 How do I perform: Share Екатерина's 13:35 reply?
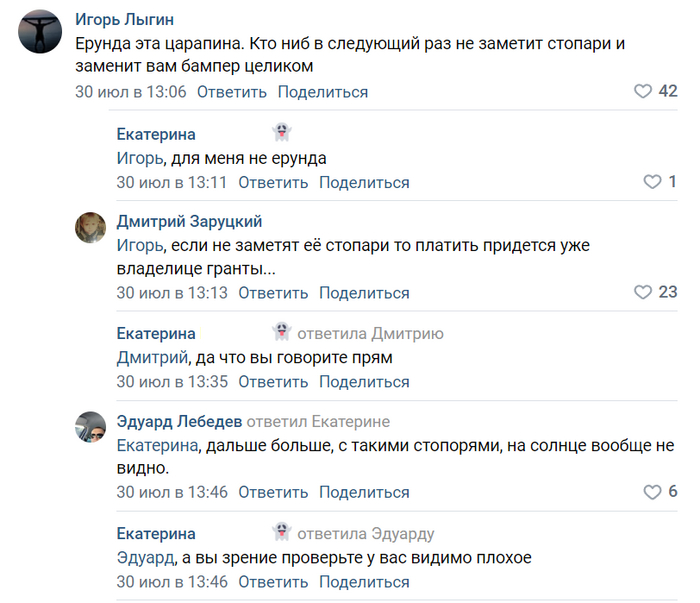click(364, 382)
